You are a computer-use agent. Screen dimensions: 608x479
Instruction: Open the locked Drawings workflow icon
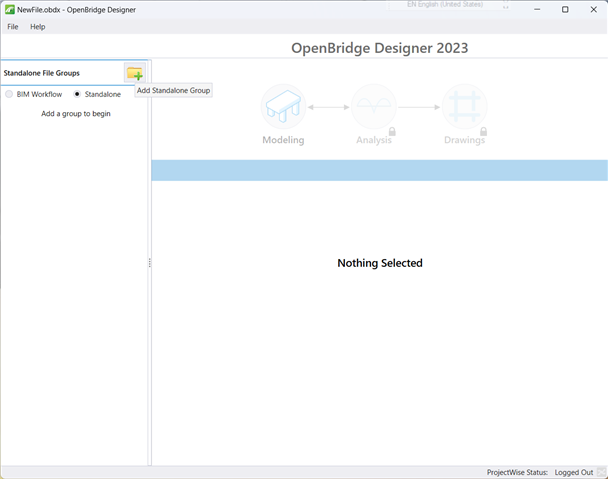point(465,107)
